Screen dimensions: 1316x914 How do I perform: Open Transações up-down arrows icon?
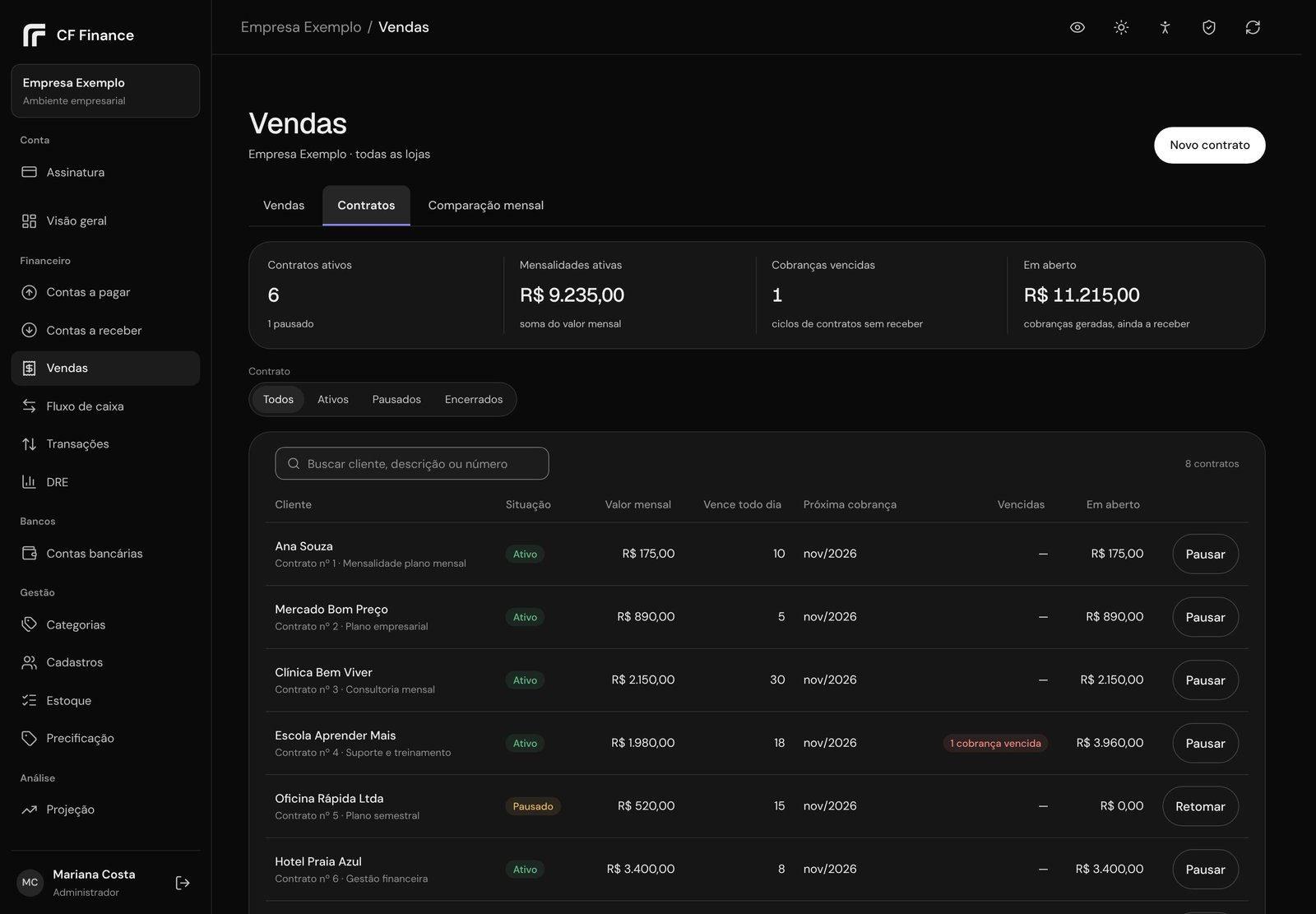point(29,444)
